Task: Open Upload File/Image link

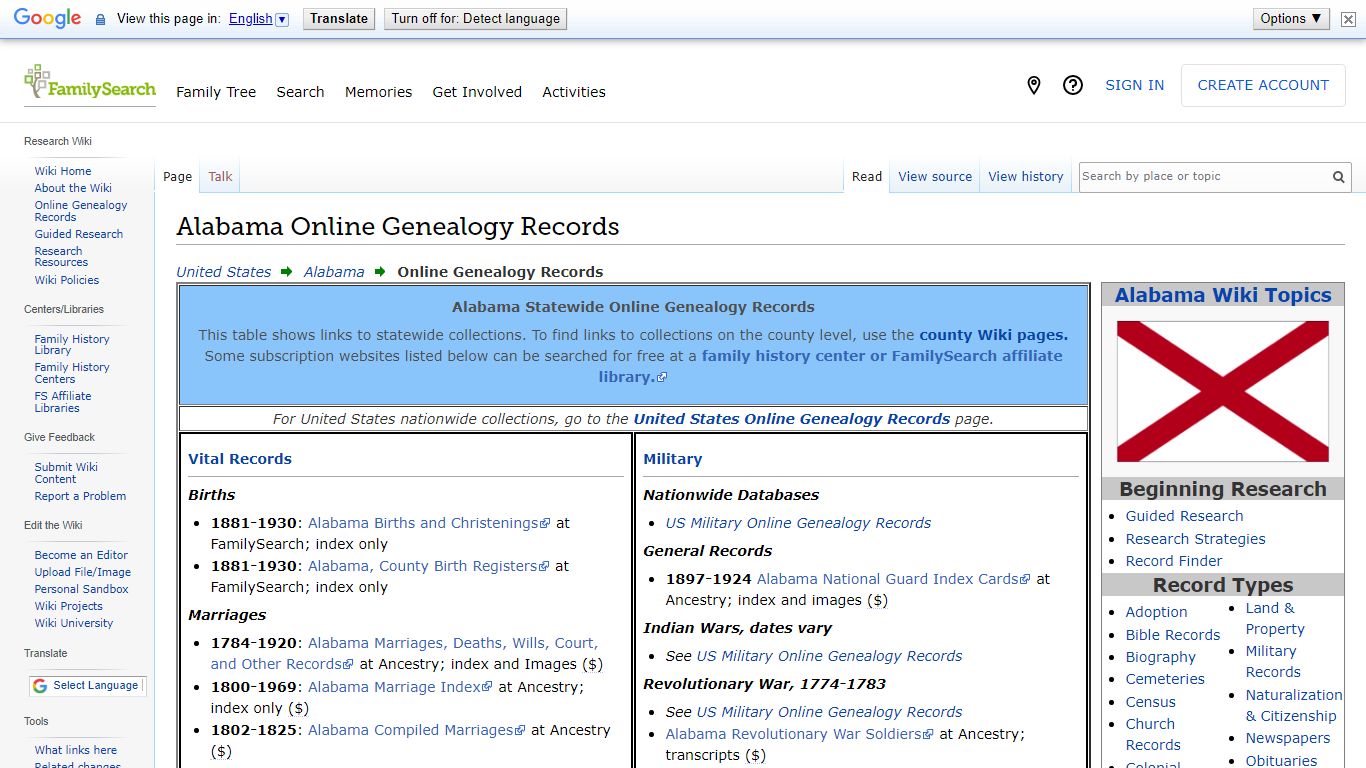Action: point(83,572)
